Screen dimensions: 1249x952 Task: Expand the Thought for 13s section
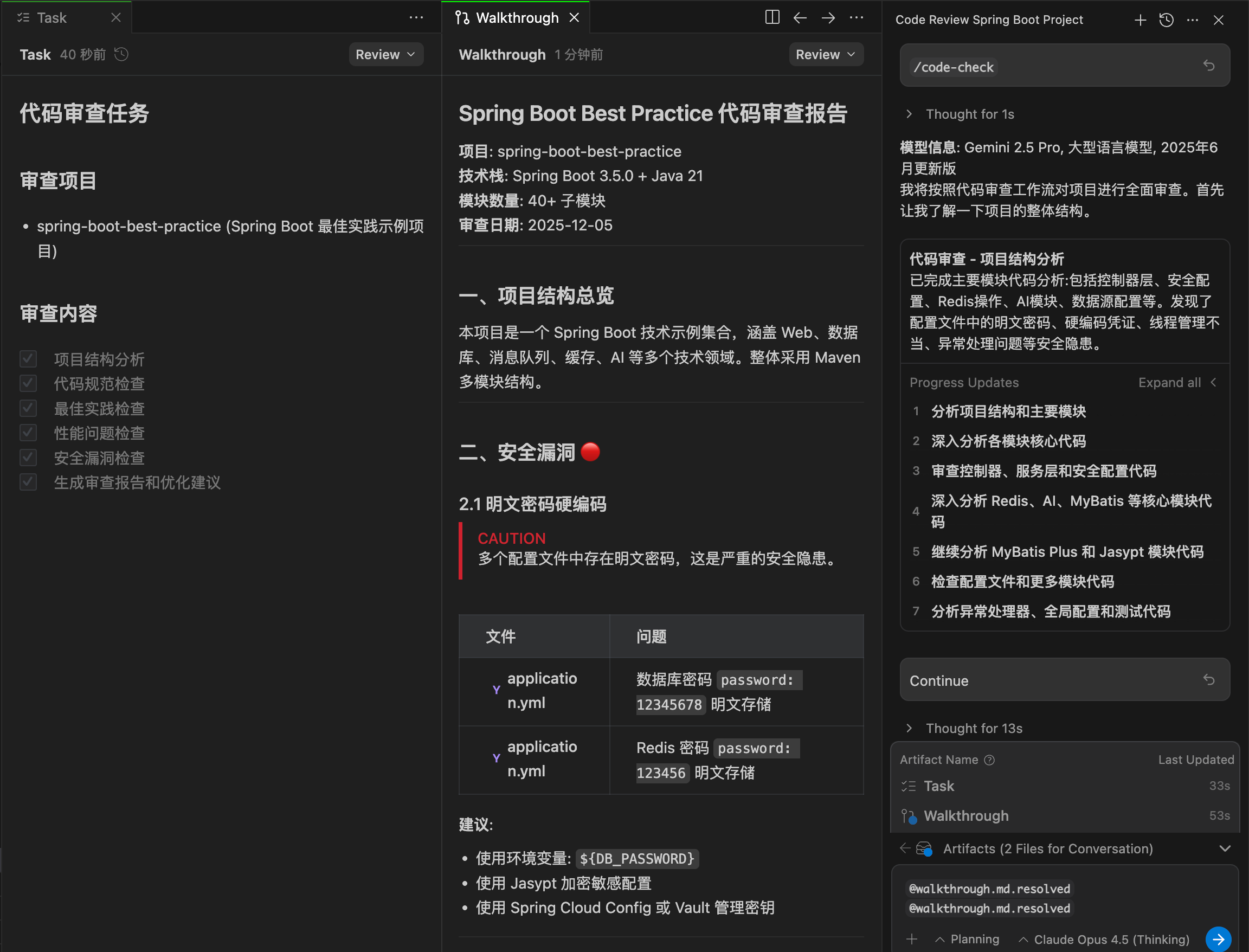click(973, 728)
